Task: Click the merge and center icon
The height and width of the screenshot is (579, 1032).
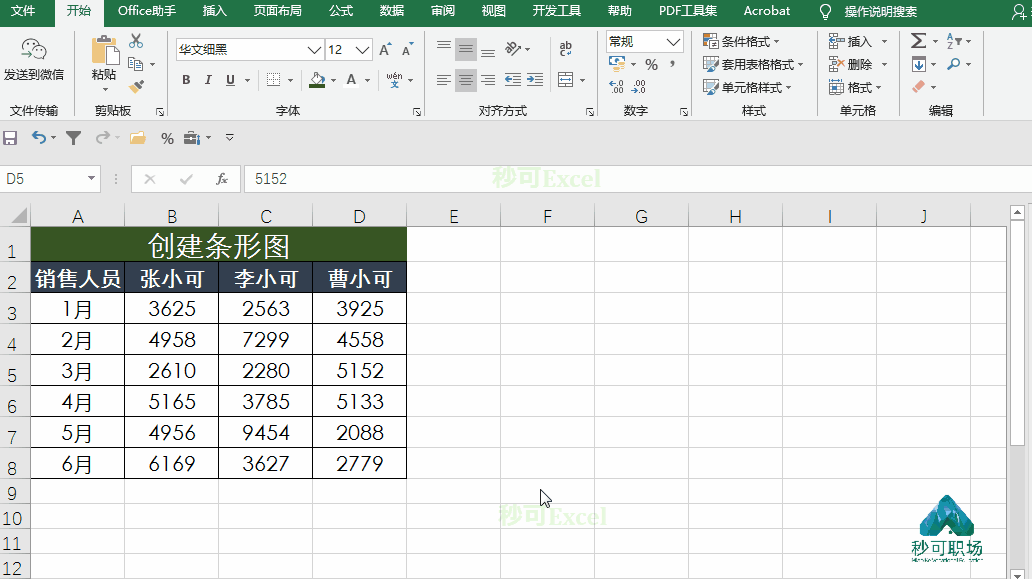Action: click(565, 80)
